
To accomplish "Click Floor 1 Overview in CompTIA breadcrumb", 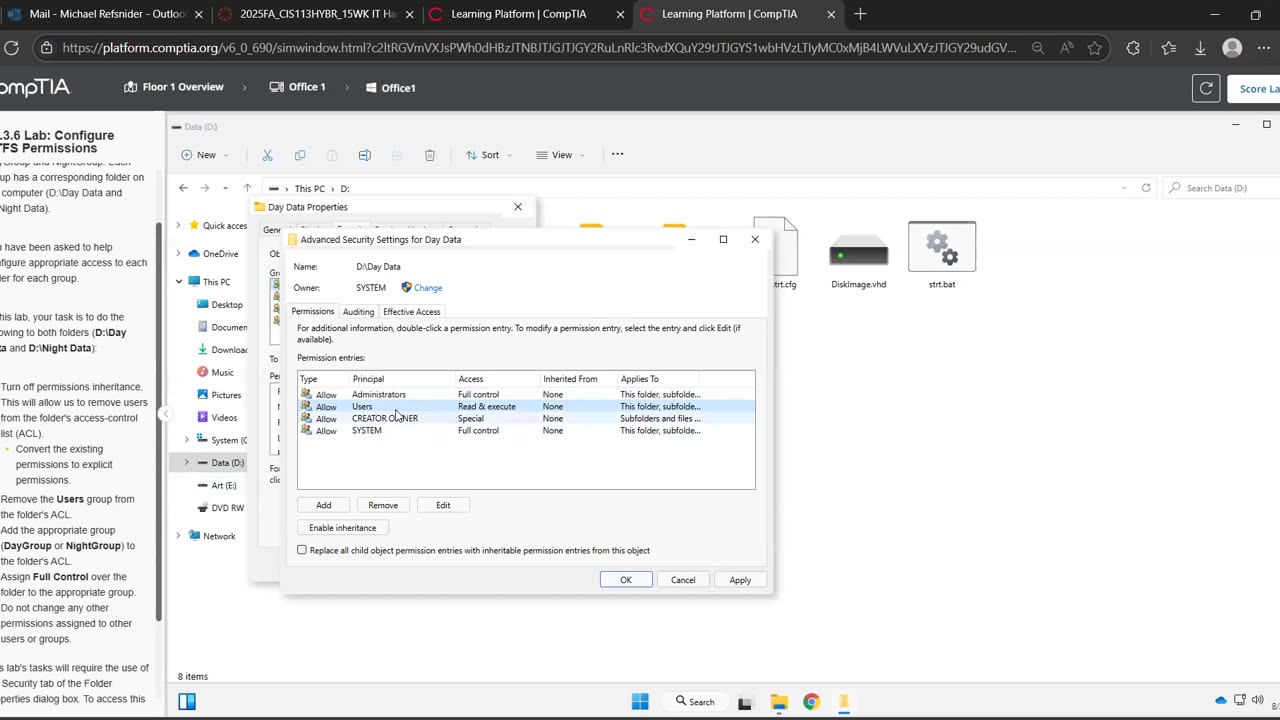I will click(x=174, y=87).
